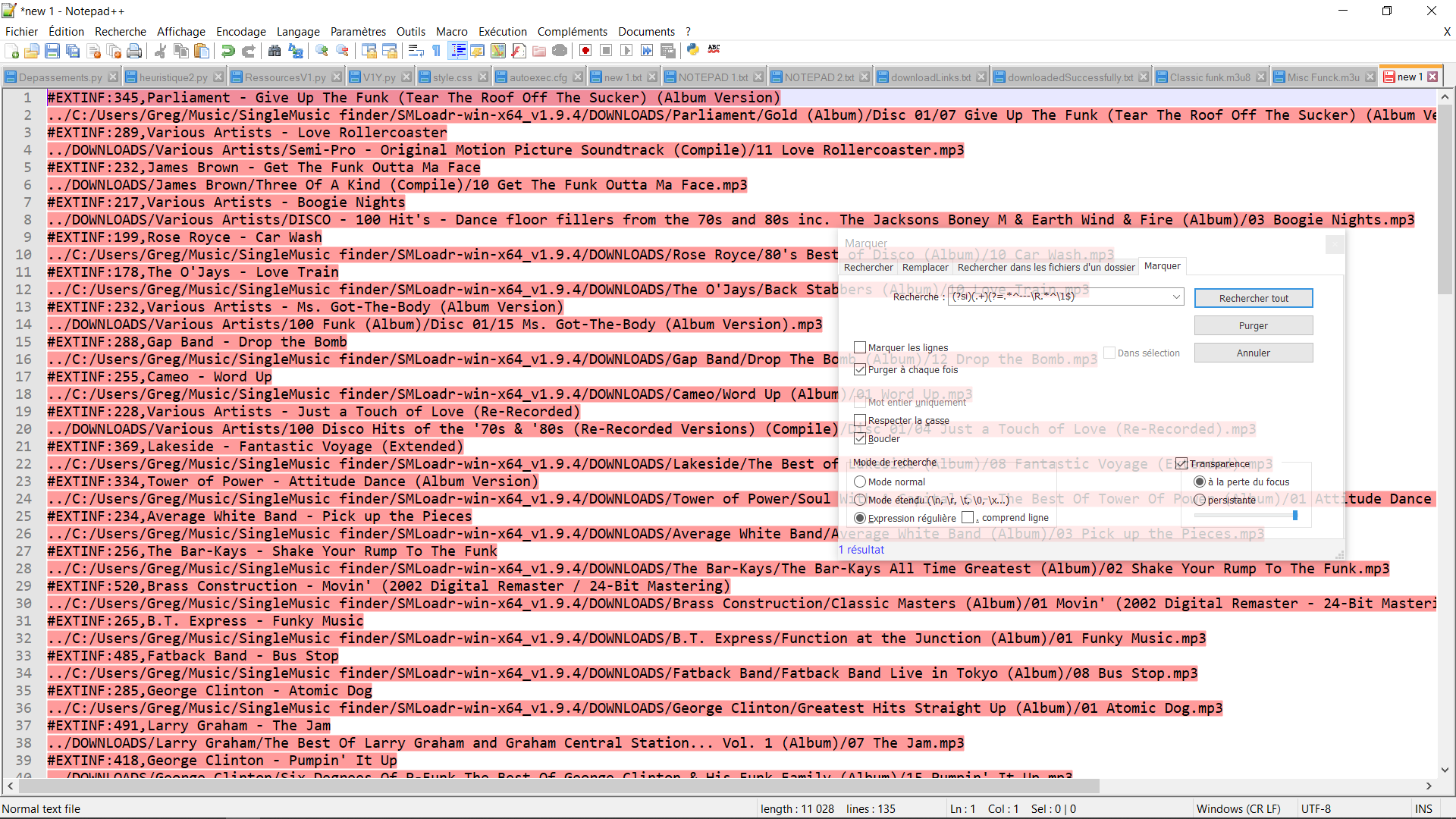Viewport: 1456px width, 819px height.
Task: Select Expression régulière radio button
Action: 860,518
